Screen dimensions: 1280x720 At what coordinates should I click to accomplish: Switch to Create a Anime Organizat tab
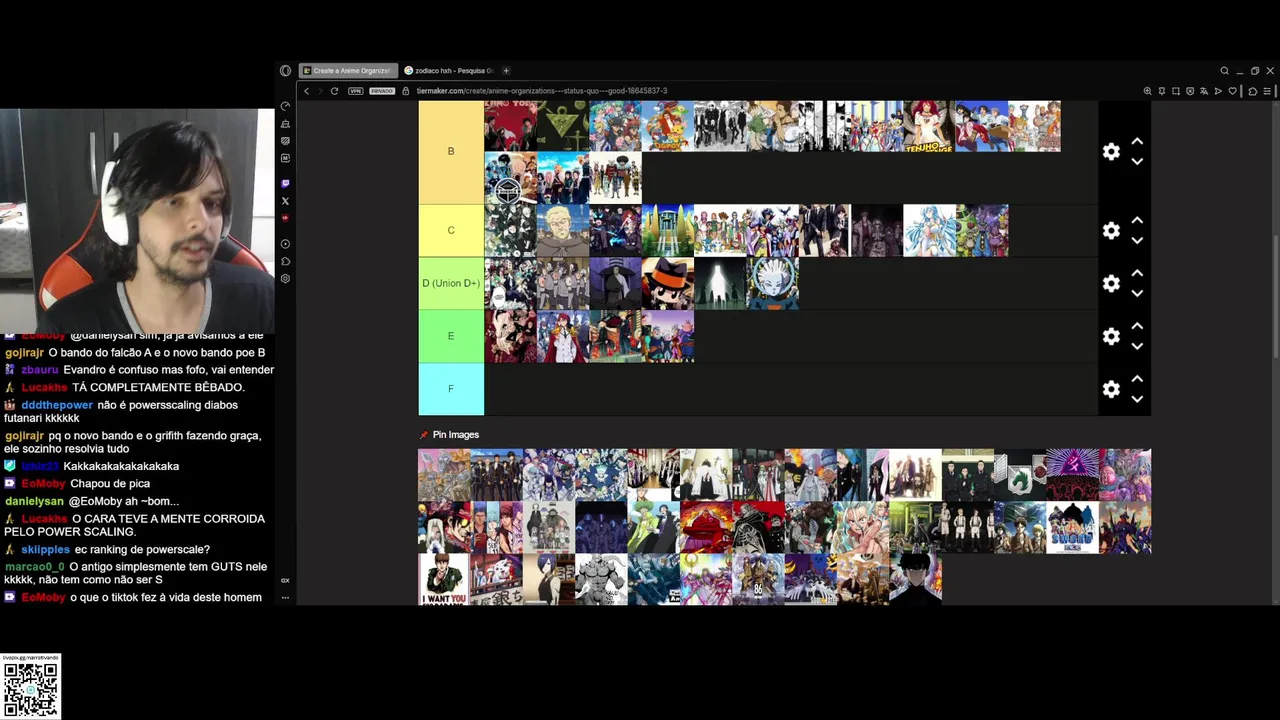tap(348, 71)
